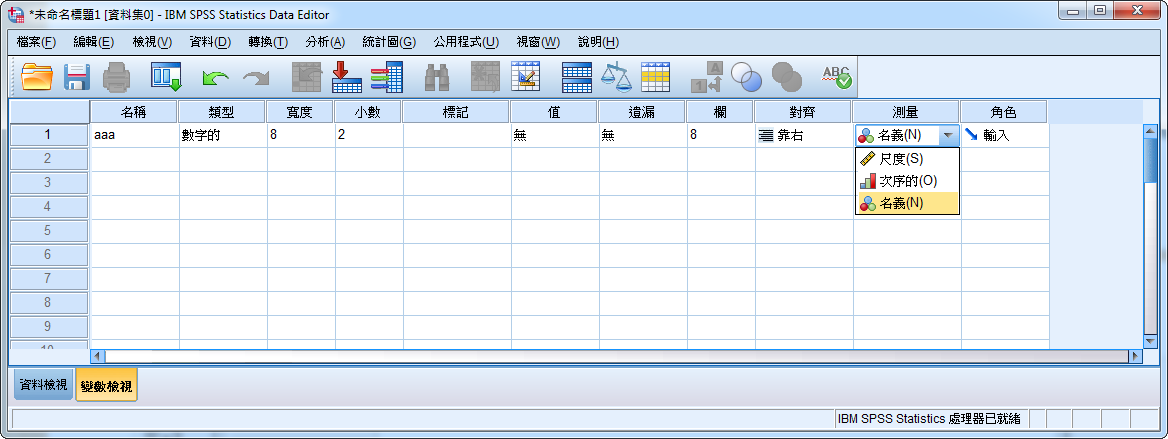Click the 值 column header
The height and width of the screenshot is (439, 1168).
[x=553, y=112]
